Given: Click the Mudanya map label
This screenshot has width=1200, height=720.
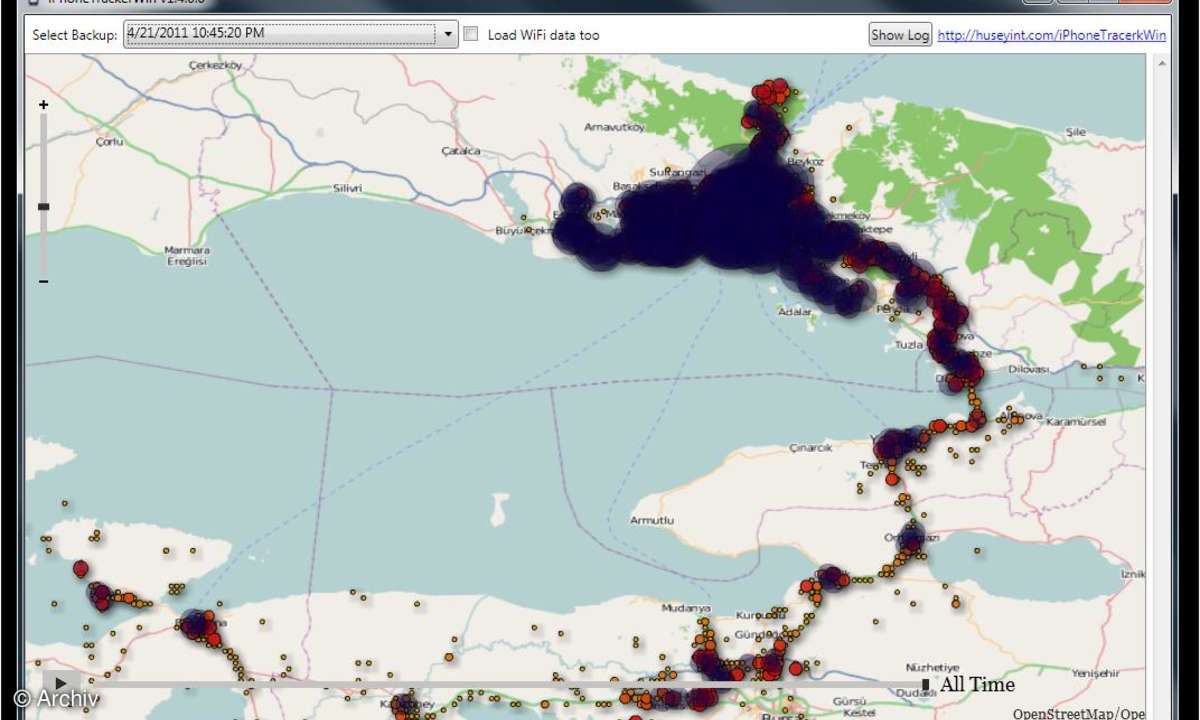Looking at the screenshot, I should (x=687, y=608).
